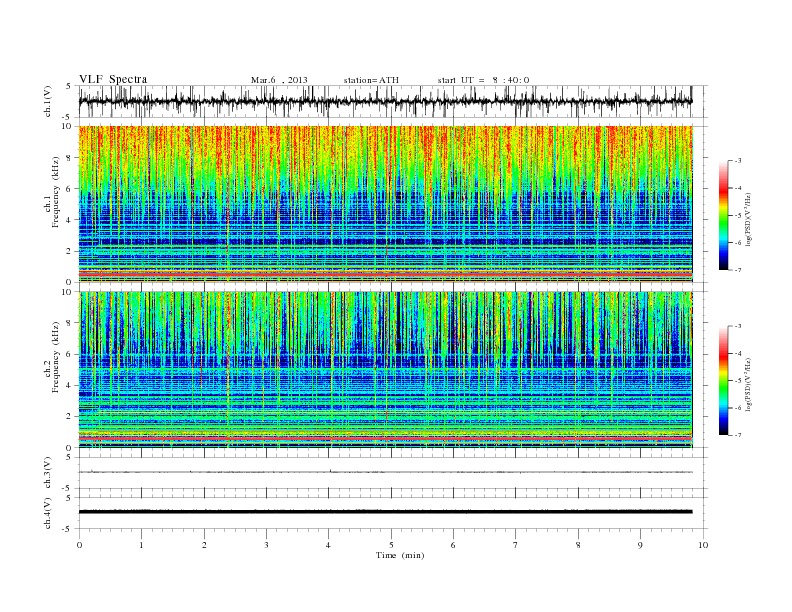Click the "2" minute tick on the time axis
The width and height of the screenshot is (792, 612).
tap(204, 545)
